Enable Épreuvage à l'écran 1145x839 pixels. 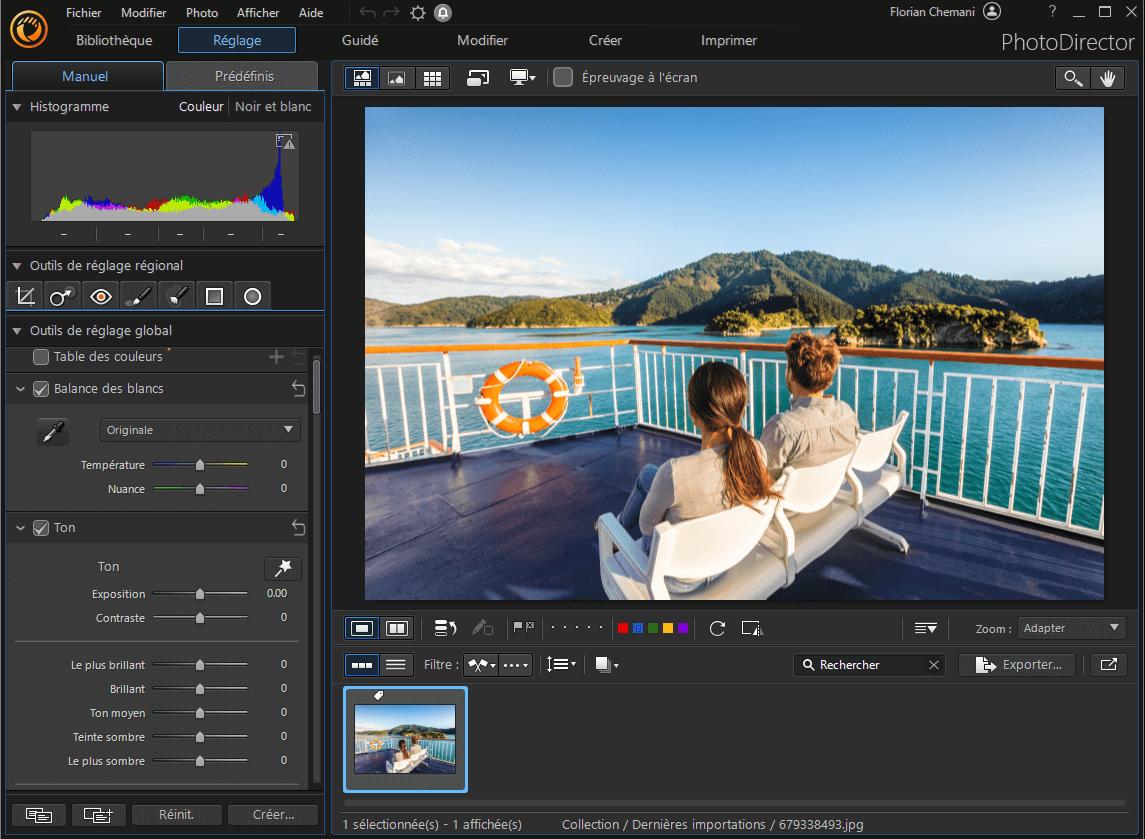click(x=563, y=77)
